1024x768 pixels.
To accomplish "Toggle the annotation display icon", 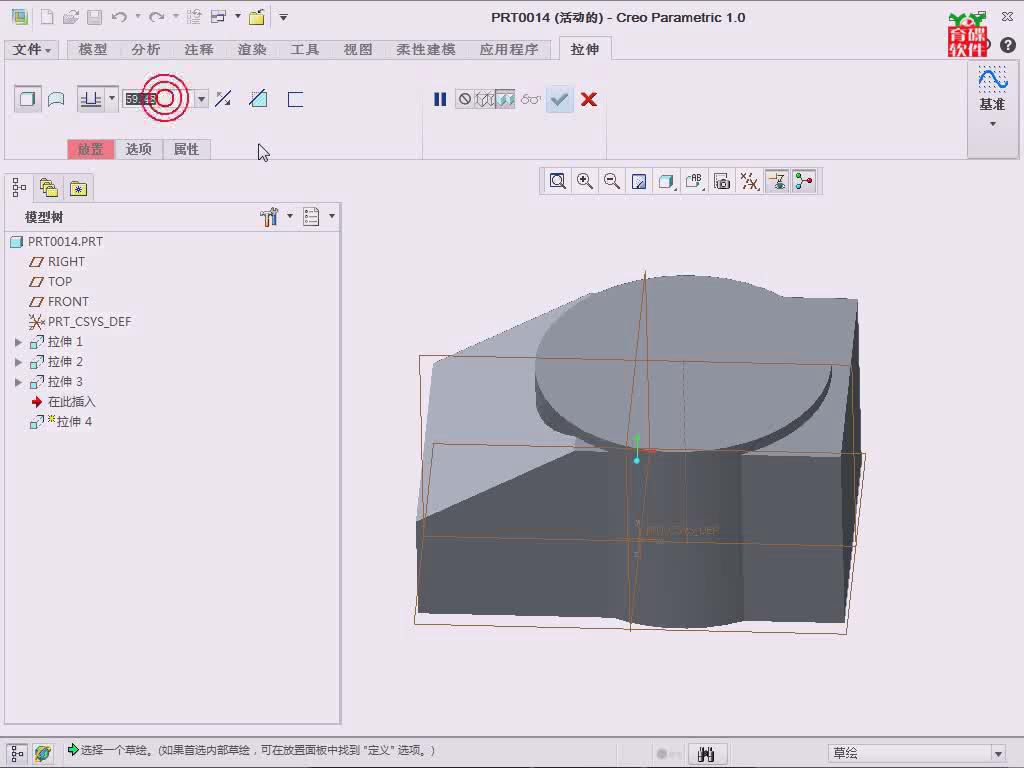I will pos(777,182).
